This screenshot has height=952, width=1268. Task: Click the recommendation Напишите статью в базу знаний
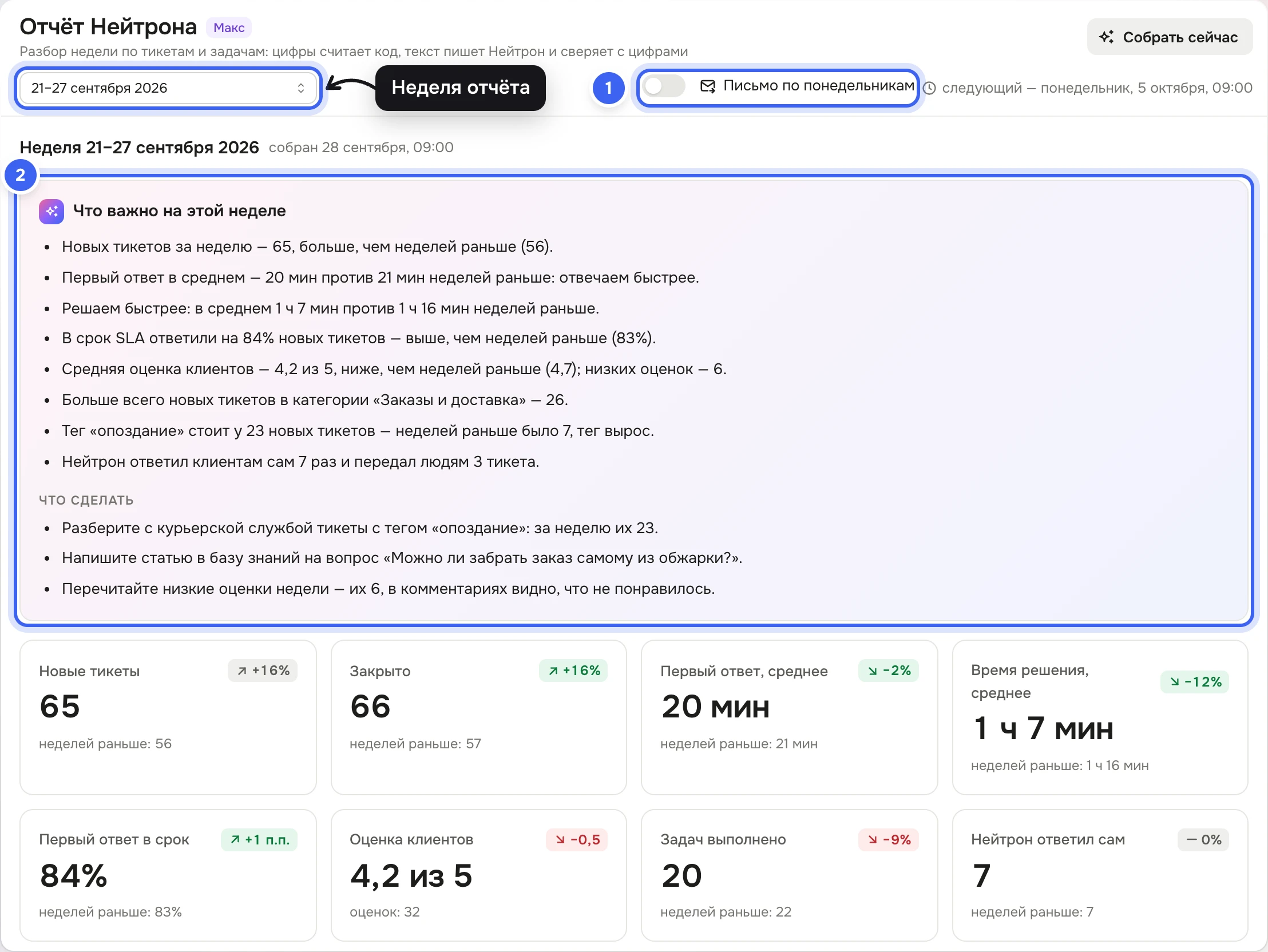tap(402, 558)
